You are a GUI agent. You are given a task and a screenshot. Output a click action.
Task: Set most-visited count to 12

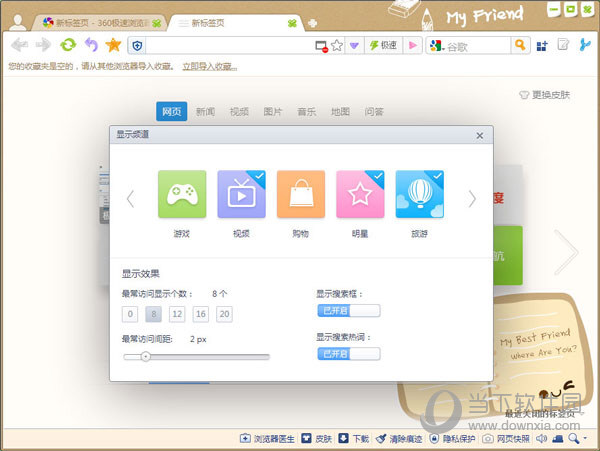tap(177, 314)
